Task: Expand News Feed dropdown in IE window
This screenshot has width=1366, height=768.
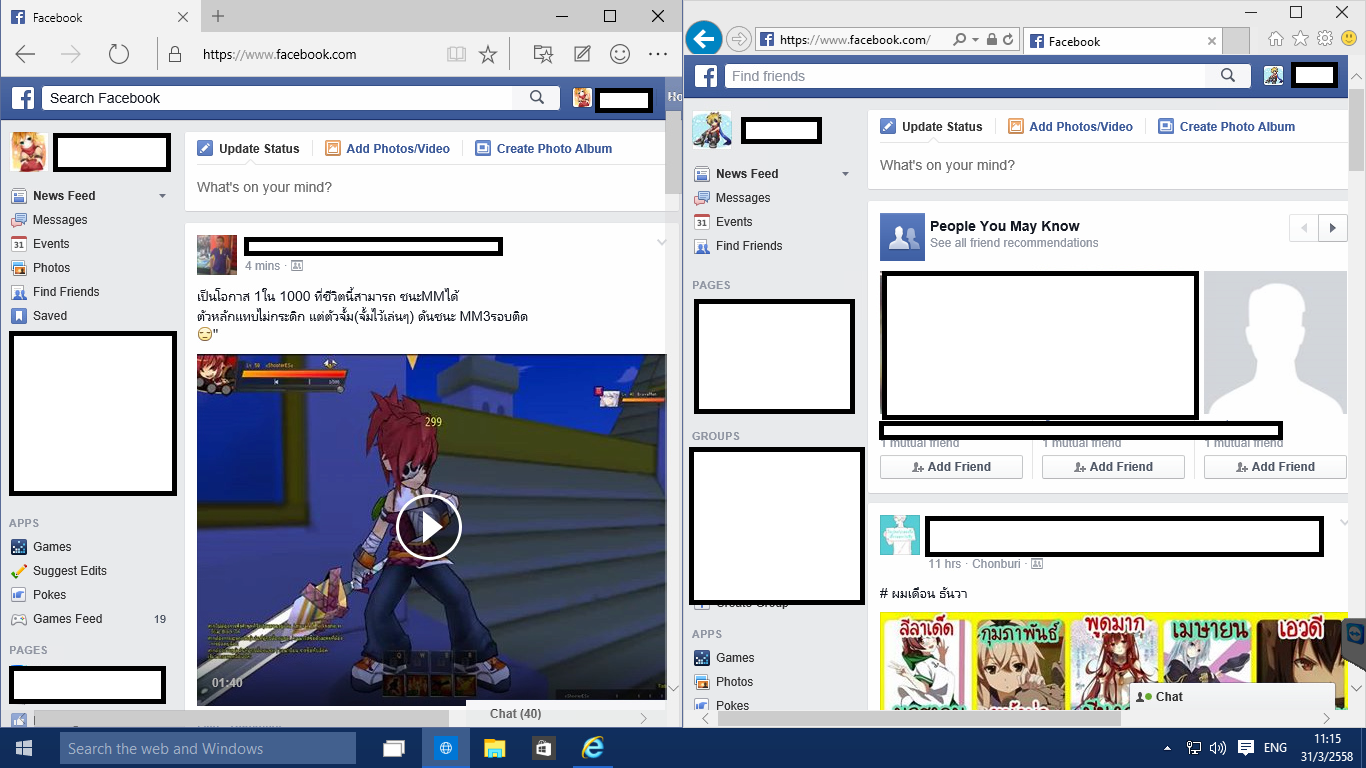Action: pyautogui.click(x=845, y=174)
